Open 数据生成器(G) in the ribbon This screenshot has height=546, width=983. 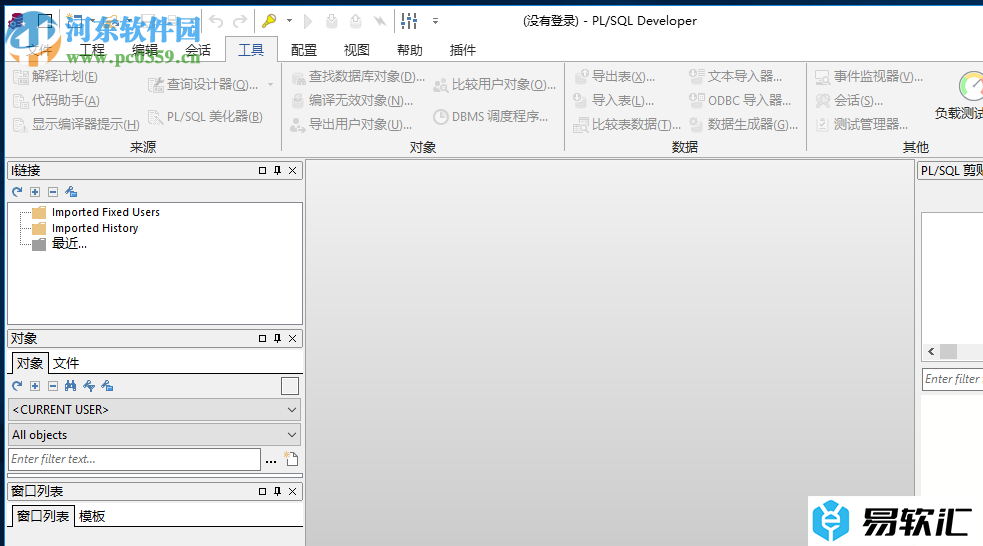(x=744, y=124)
